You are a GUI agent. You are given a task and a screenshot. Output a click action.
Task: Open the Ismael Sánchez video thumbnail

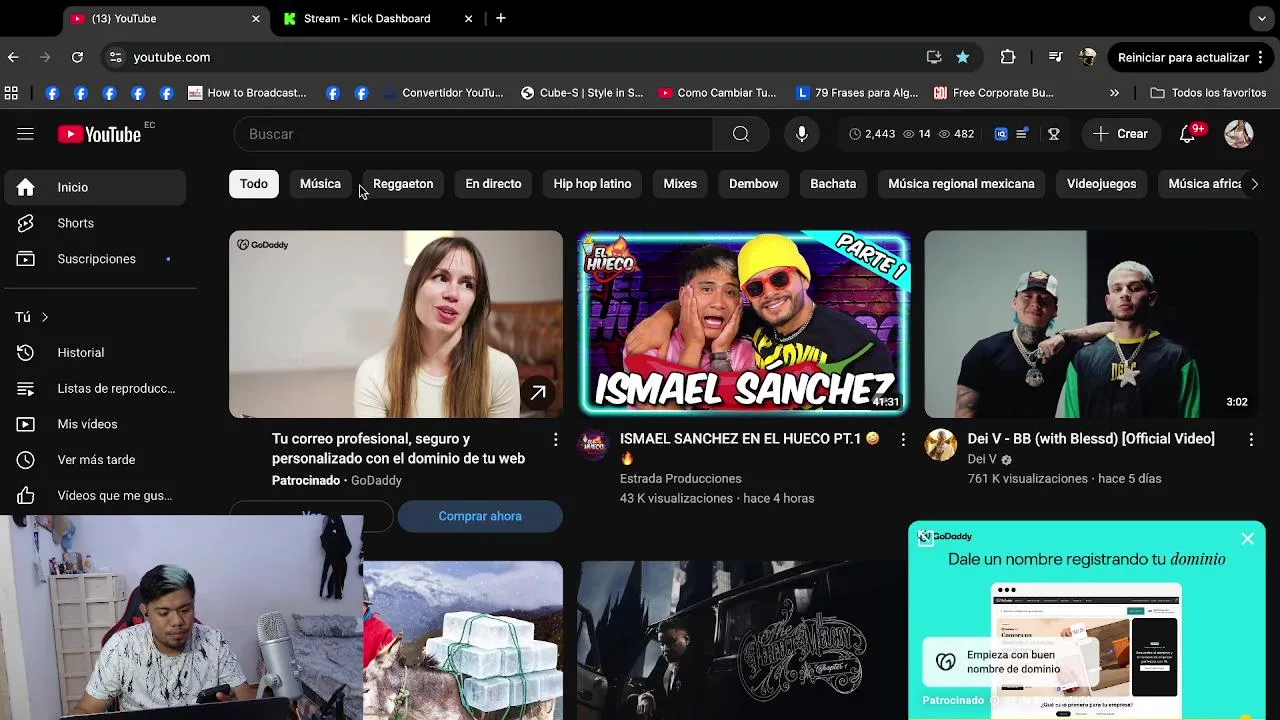click(x=743, y=324)
